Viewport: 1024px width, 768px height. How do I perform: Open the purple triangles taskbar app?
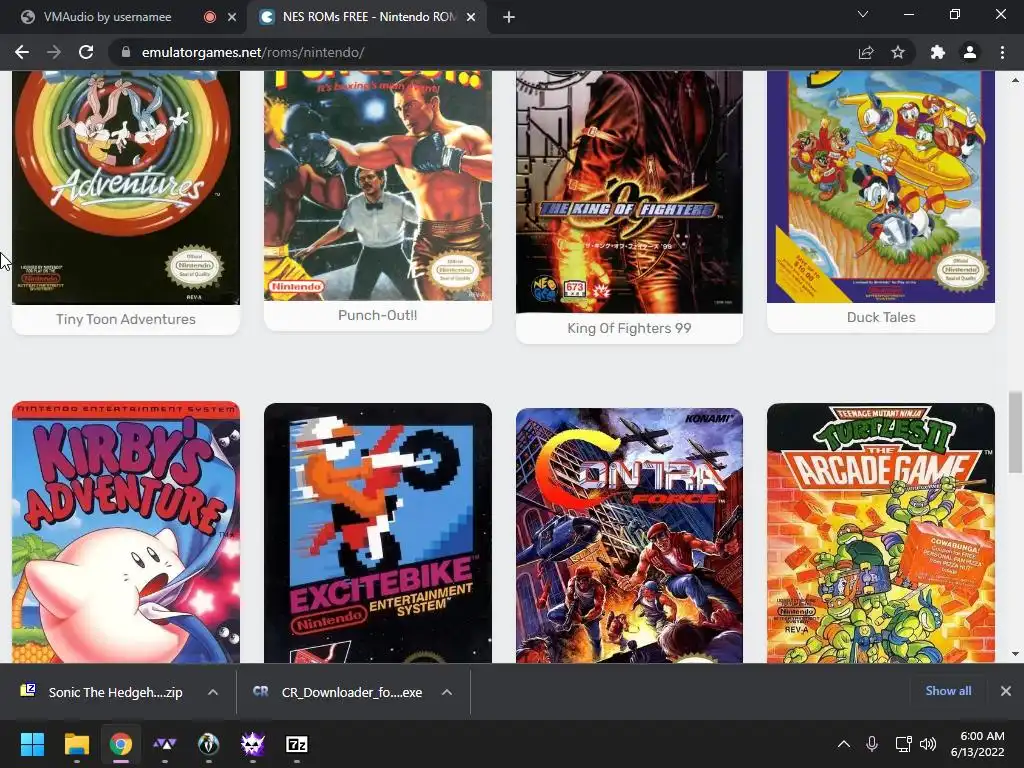(x=165, y=744)
